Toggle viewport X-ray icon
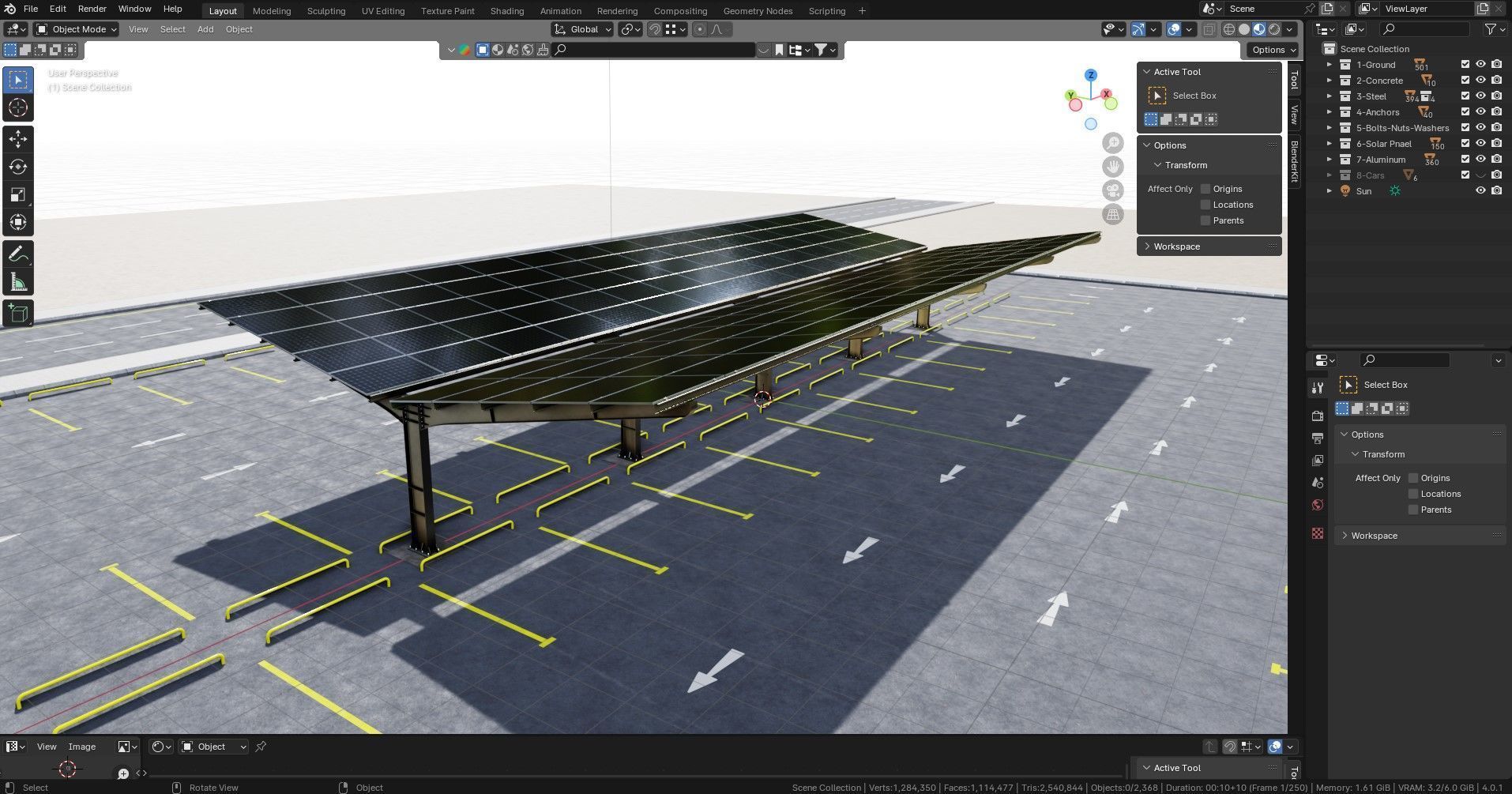 pos(1209,29)
